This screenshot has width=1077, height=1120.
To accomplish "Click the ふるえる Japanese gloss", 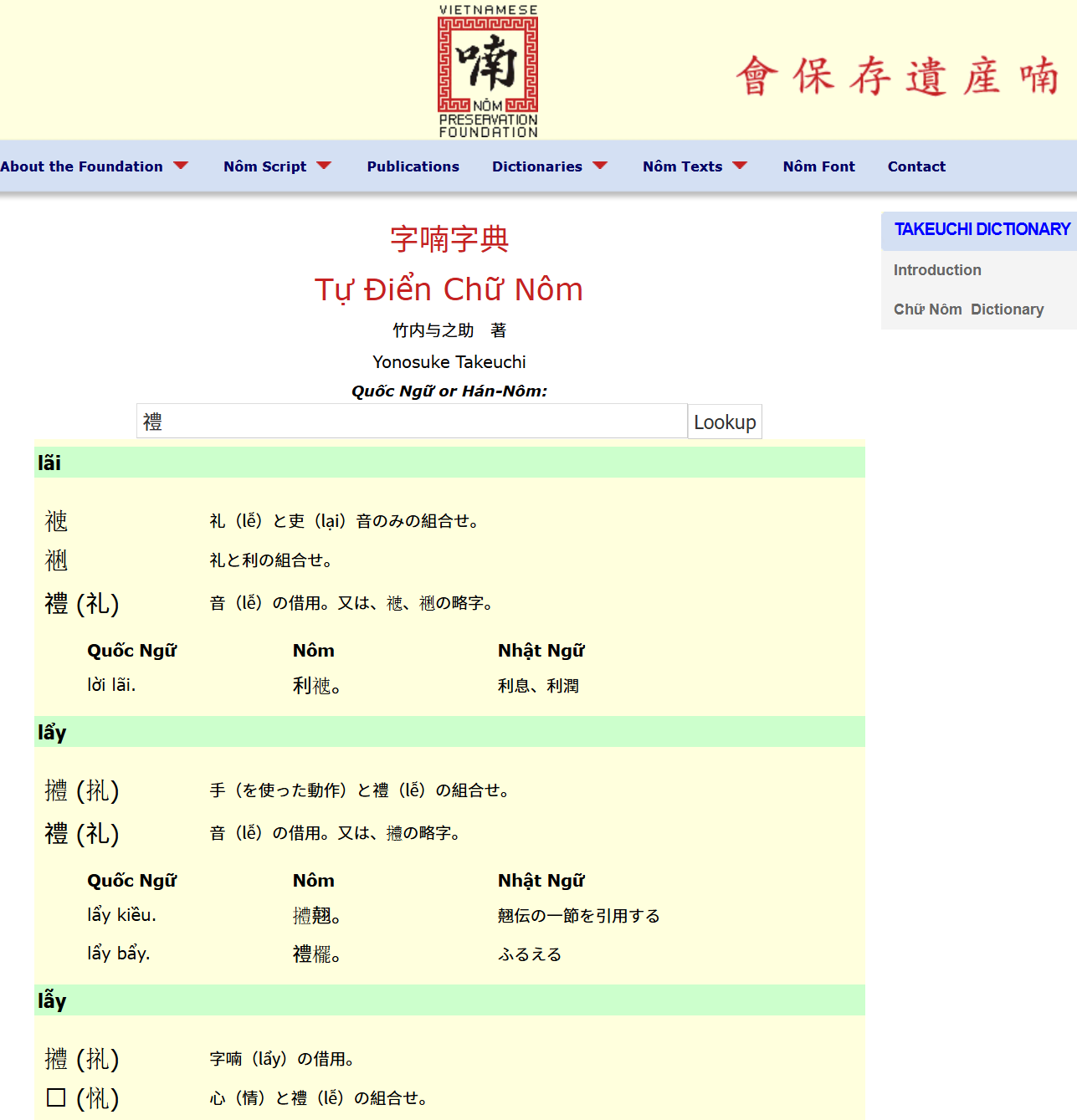I will click(530, 954).
